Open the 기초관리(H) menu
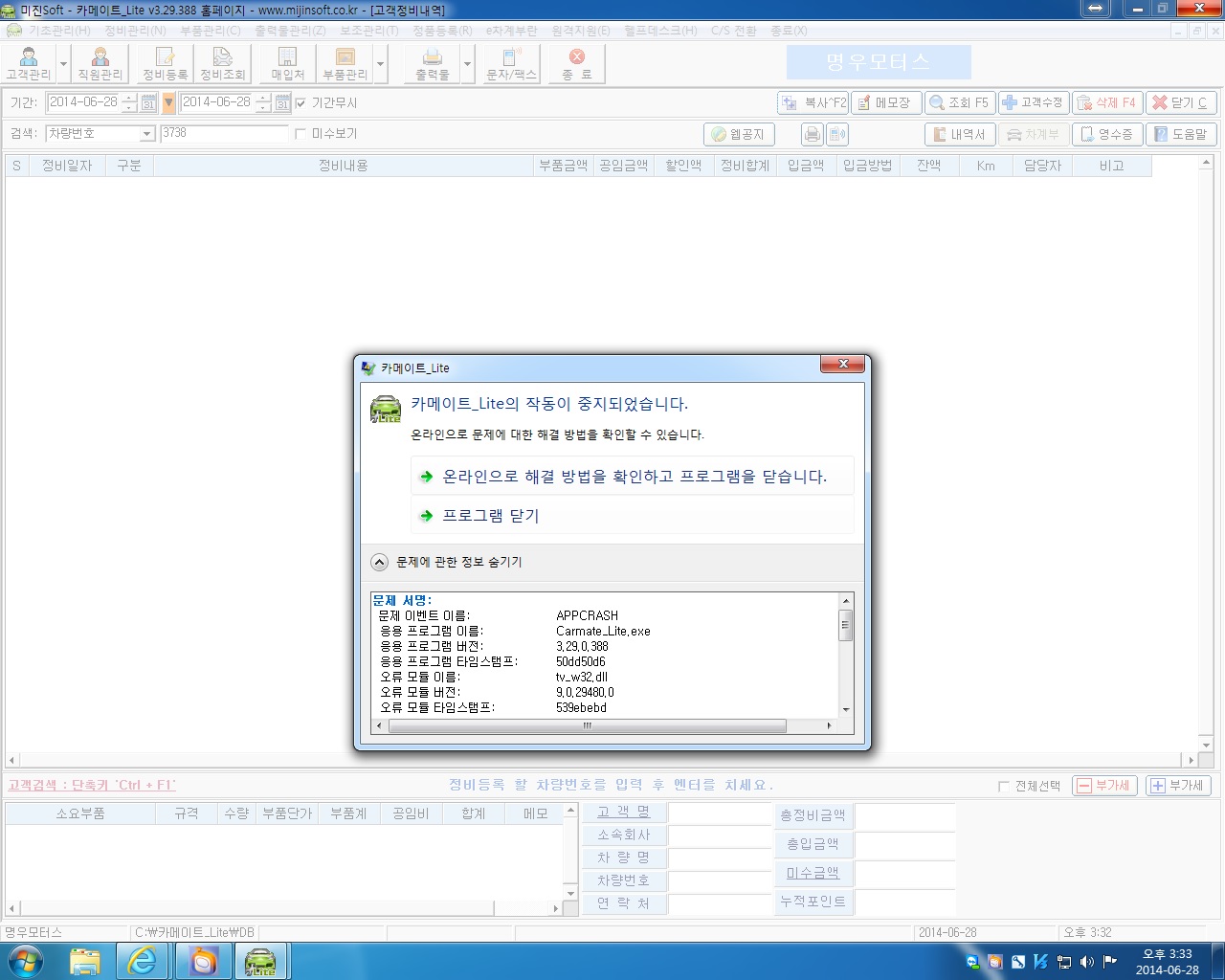This screenshot has height=980, width=1225. [x=59, y=31]
